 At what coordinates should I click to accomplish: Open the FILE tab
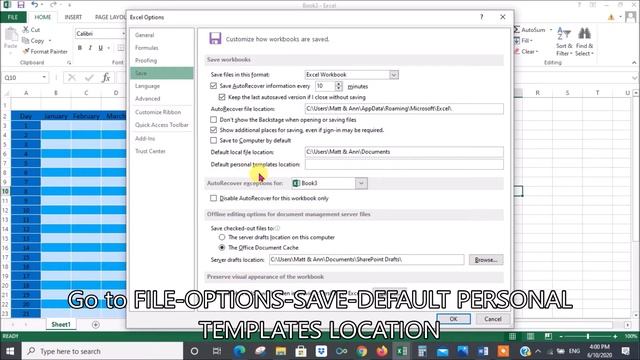pyautogui.click(x=13, y=17)
